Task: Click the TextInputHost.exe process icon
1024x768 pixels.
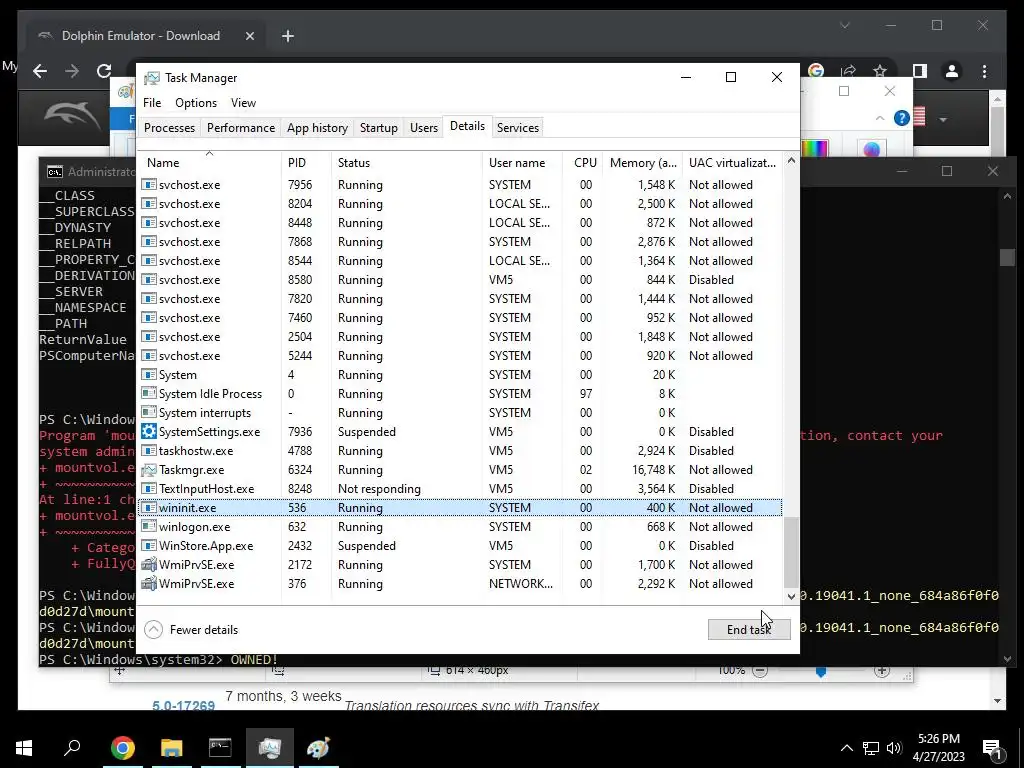Action: 149,488
